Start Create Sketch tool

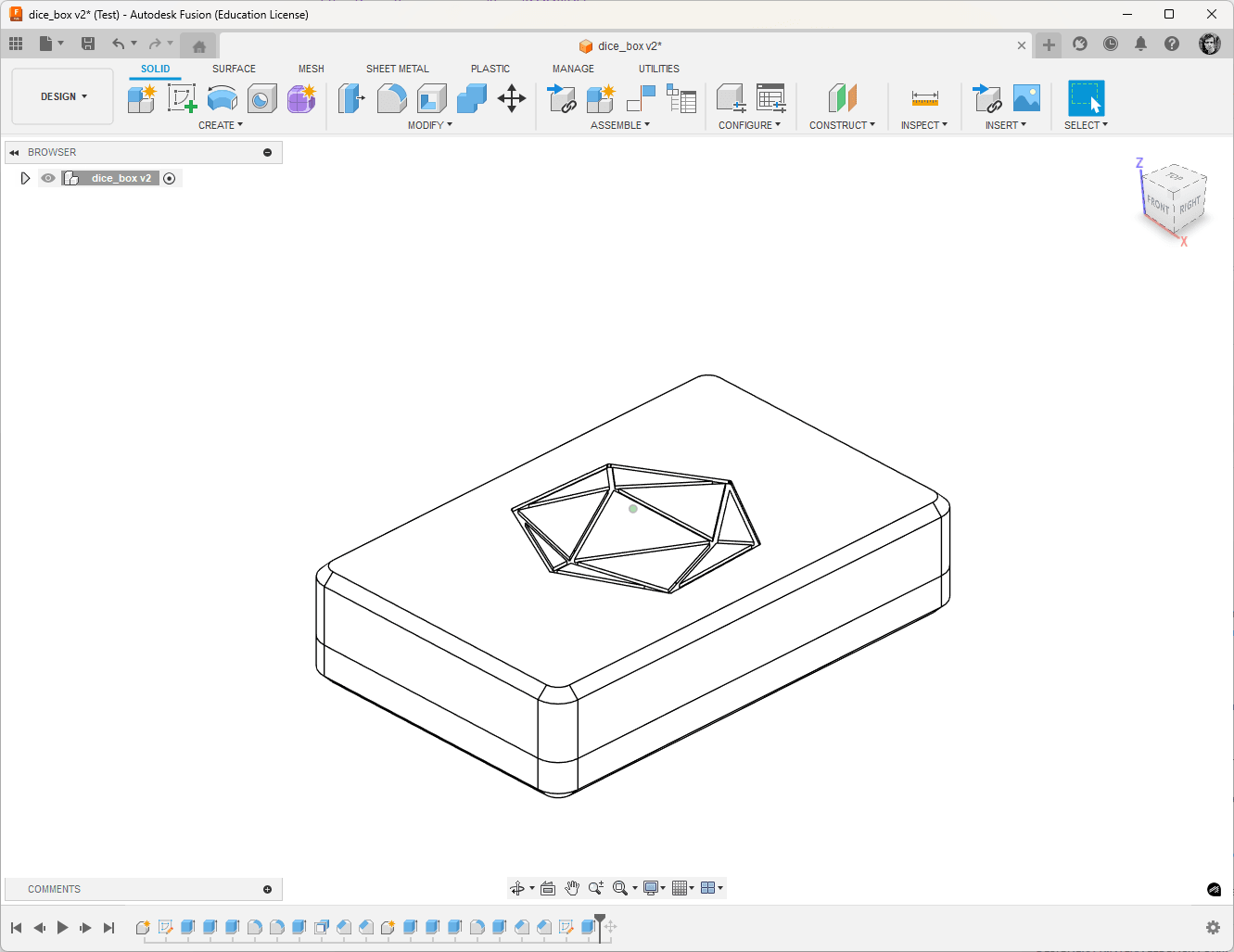click(x=182, y=98)
